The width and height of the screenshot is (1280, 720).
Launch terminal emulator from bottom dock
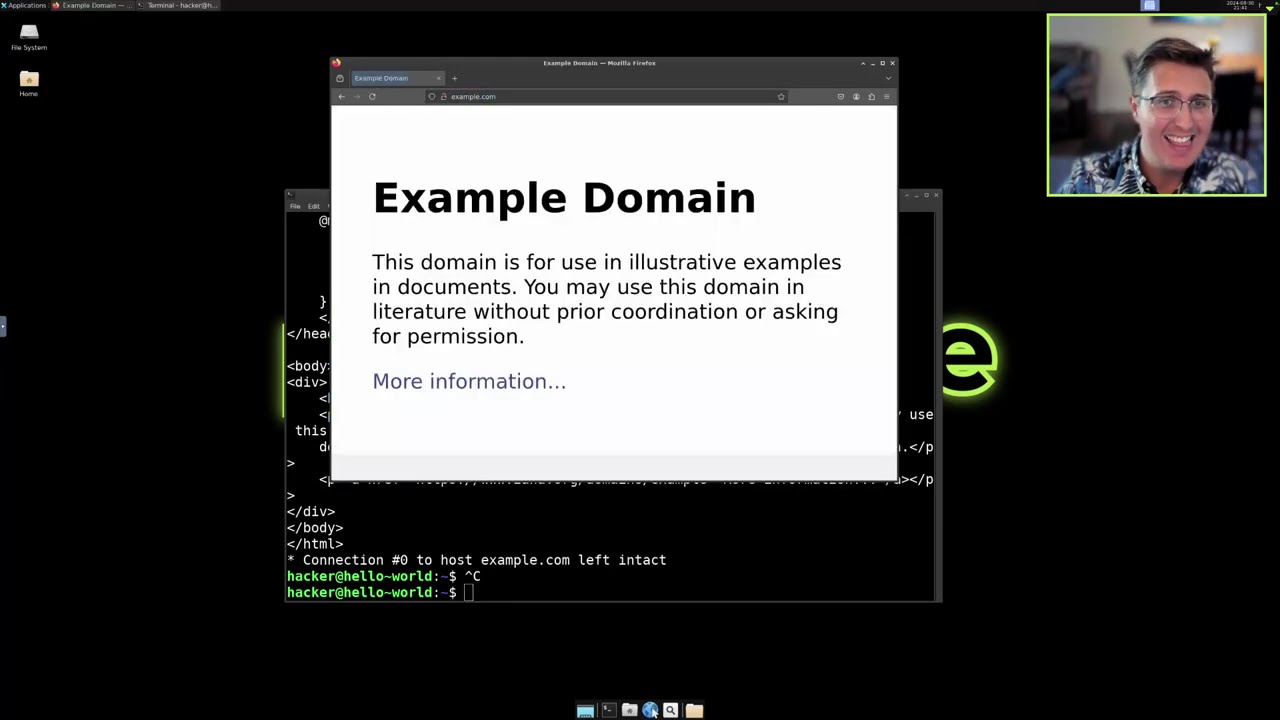(x=608, y=710)
